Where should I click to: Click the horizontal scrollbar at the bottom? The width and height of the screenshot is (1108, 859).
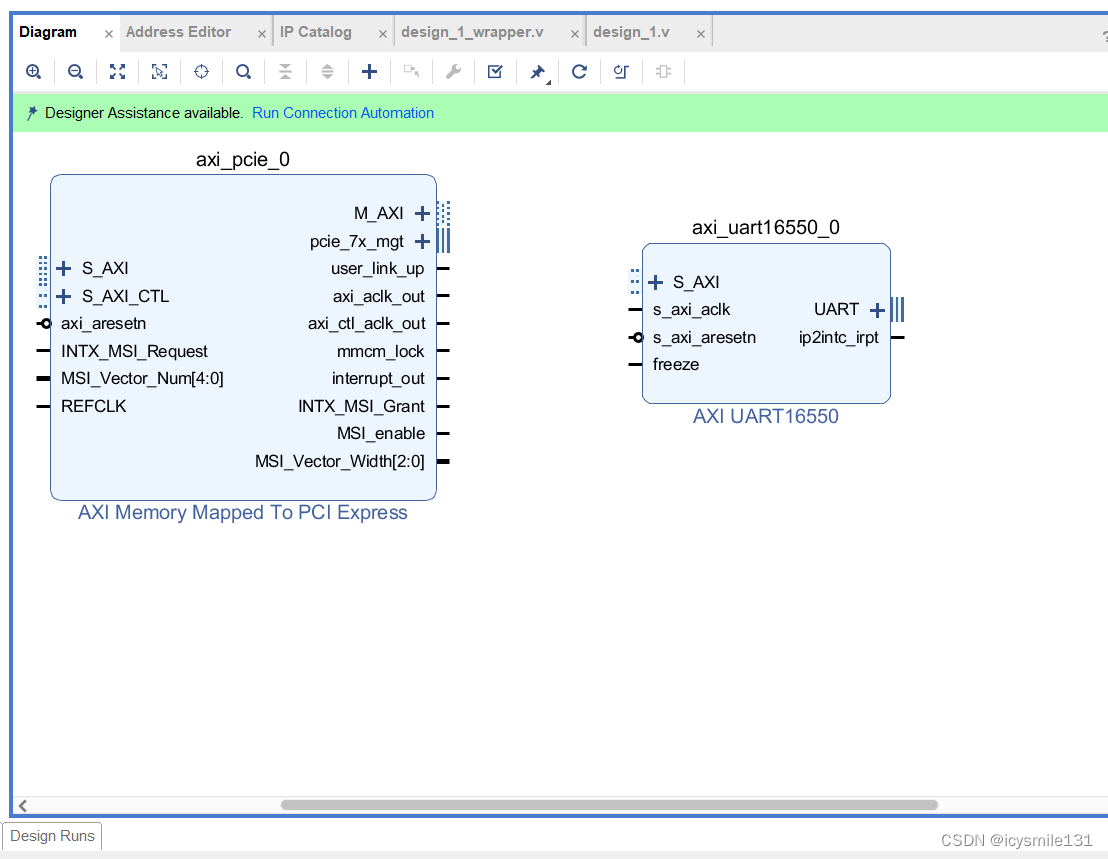(x=610, y=805)
